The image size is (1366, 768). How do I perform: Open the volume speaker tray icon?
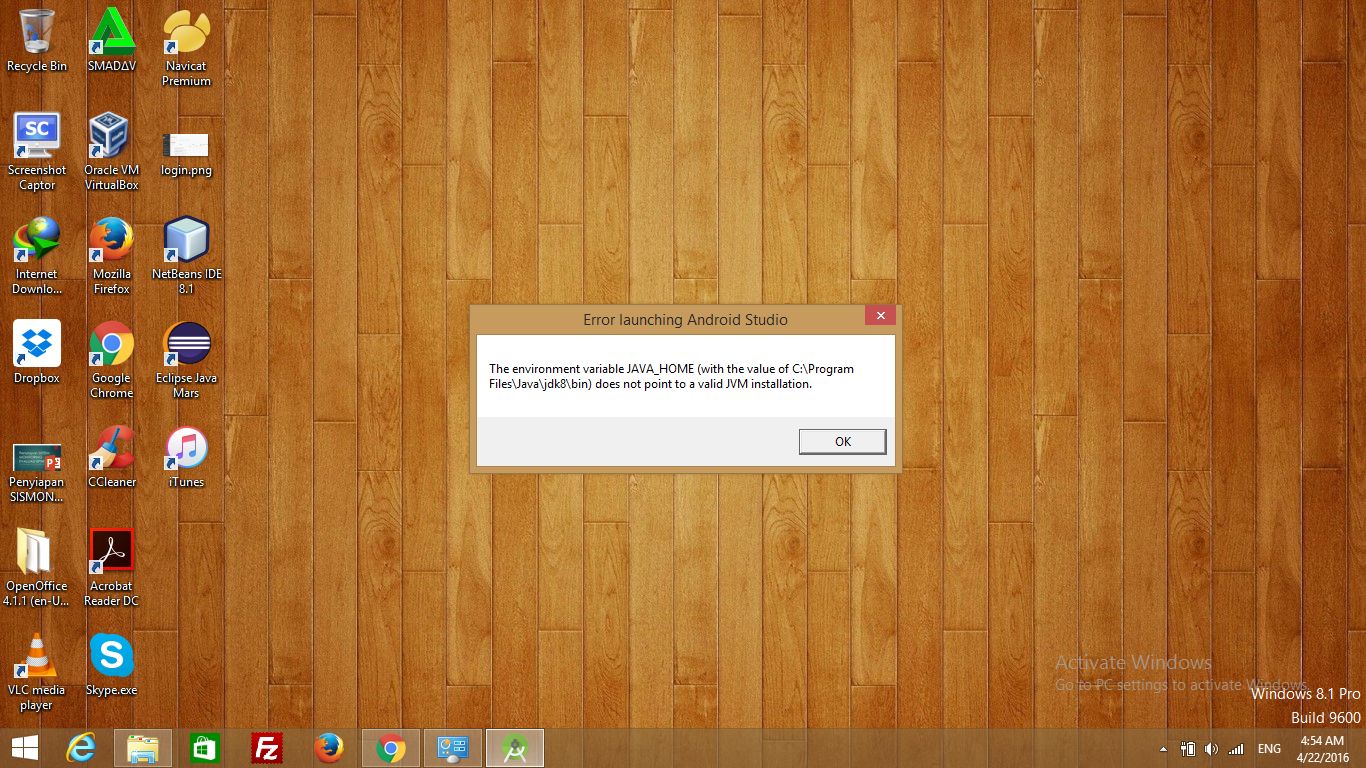[x=1212, y=749]
